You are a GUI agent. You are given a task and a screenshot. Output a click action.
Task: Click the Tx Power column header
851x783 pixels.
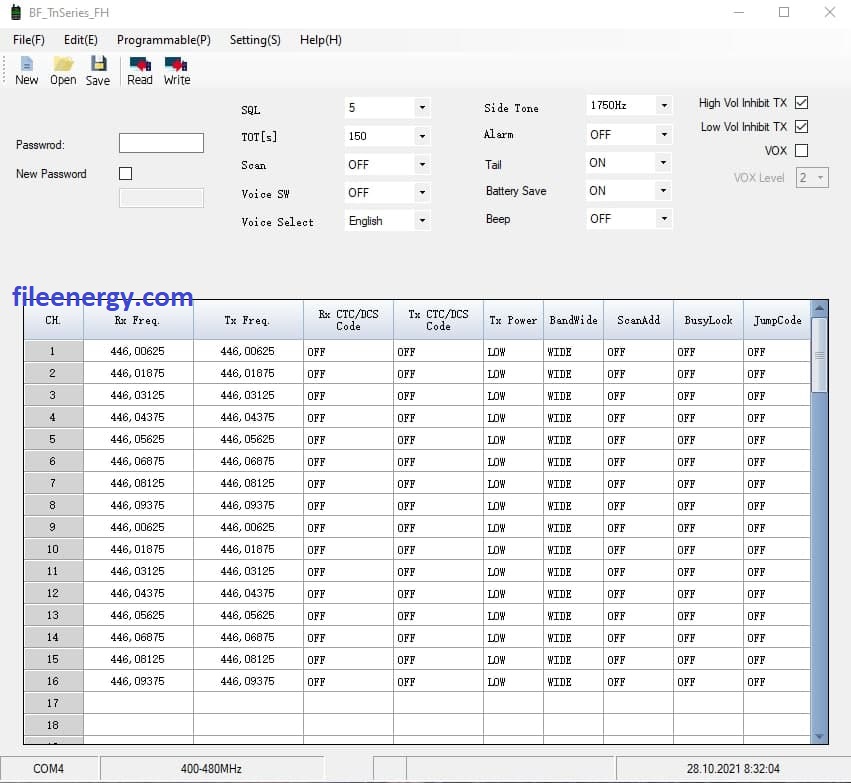(x=513, y=320)
